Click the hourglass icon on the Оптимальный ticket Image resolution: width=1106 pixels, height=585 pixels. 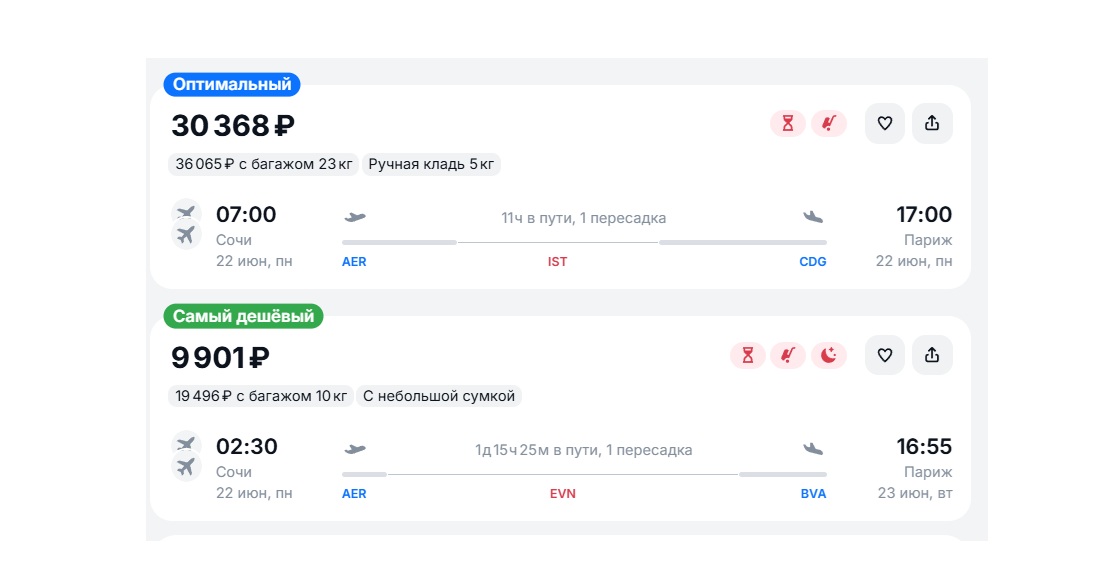788,123
